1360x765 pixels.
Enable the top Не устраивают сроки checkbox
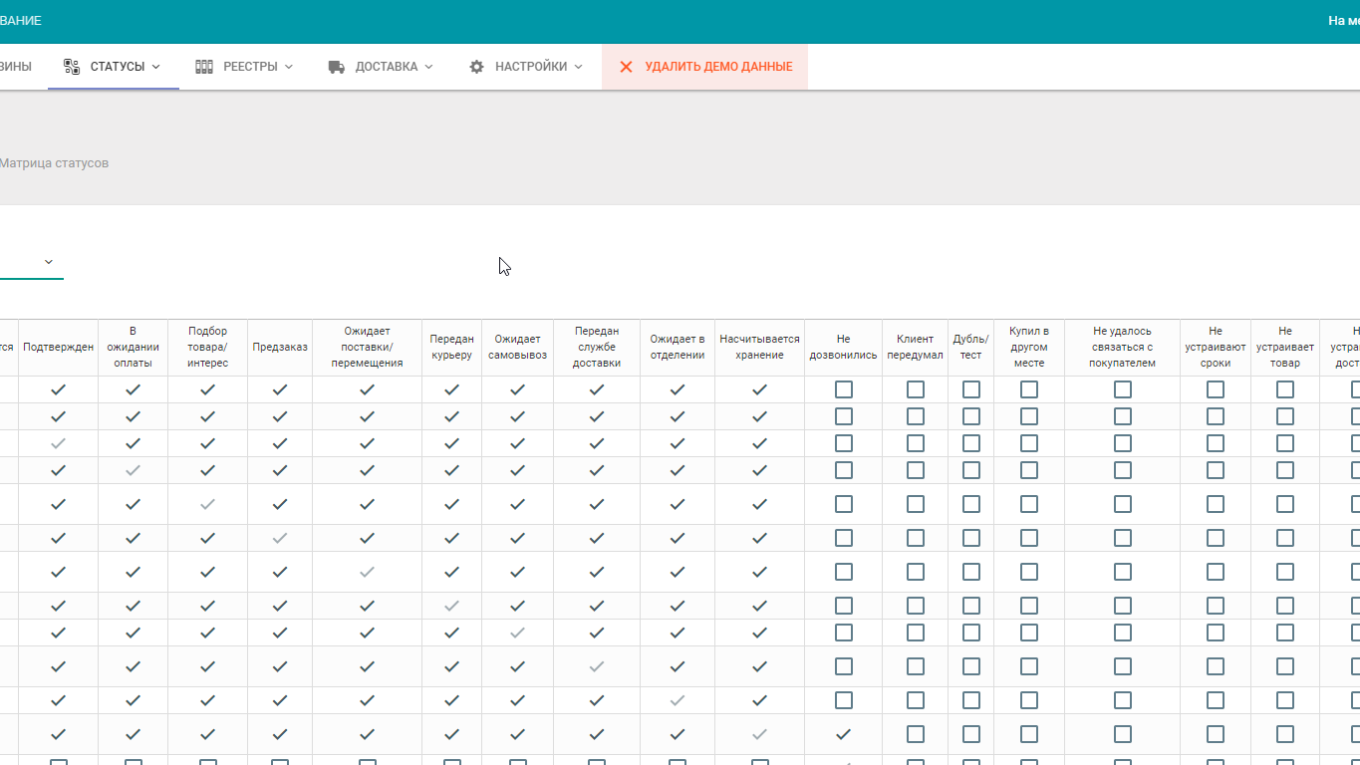pos(1215,389)
